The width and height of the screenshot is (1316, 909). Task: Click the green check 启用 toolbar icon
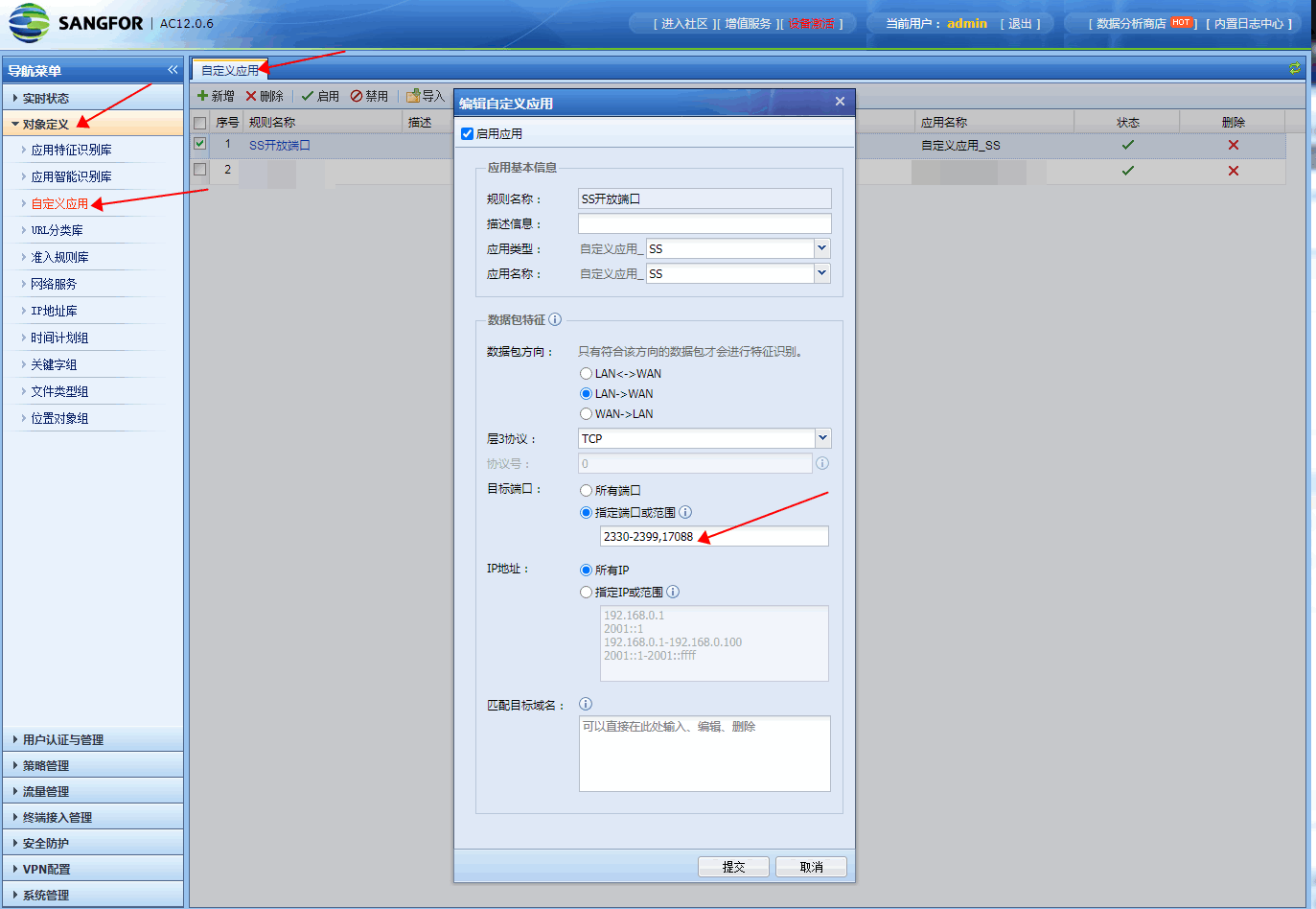coord(308,96)
